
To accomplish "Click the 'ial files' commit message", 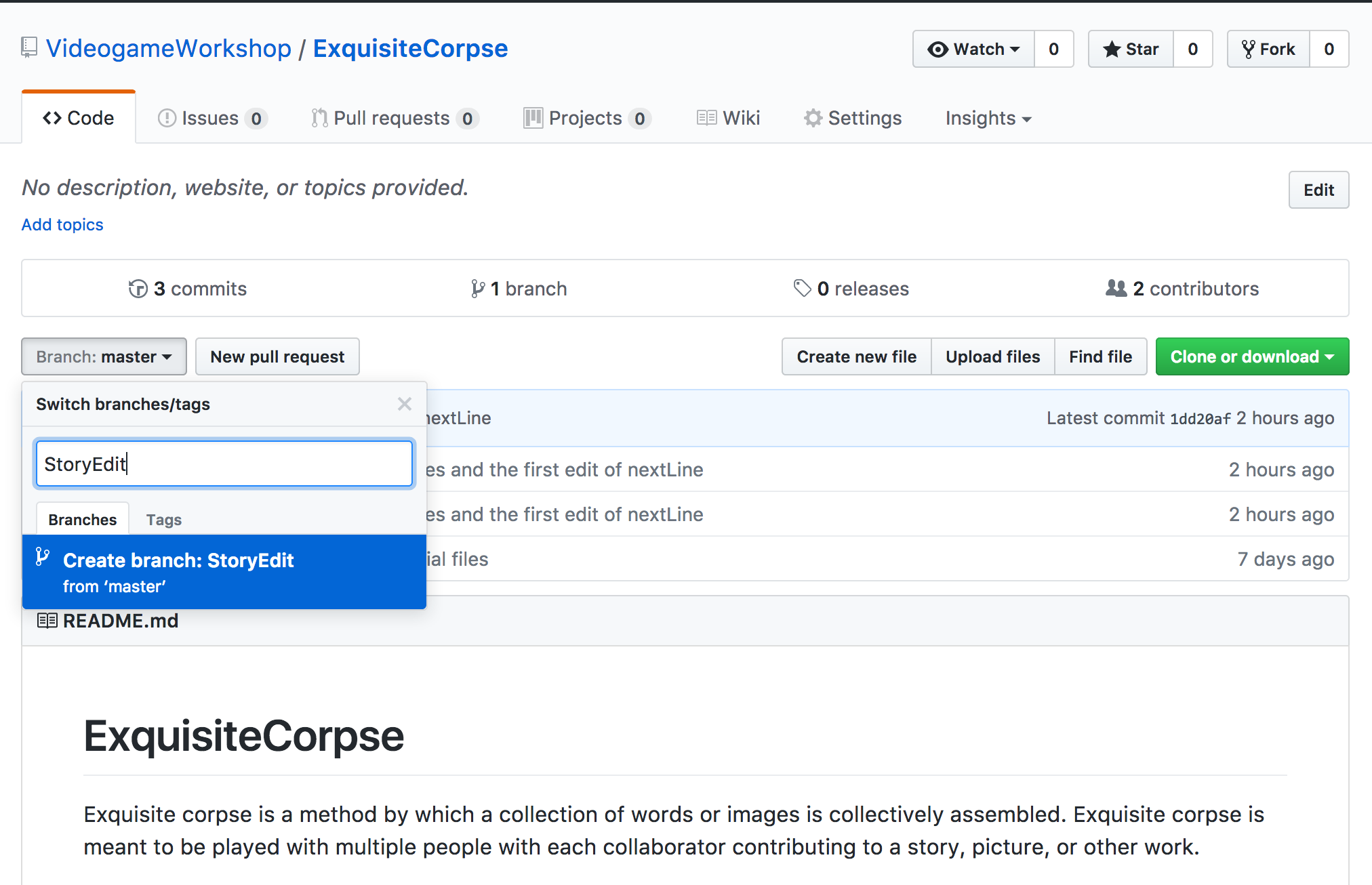I will pyautogui.click(x=458, y=559).
